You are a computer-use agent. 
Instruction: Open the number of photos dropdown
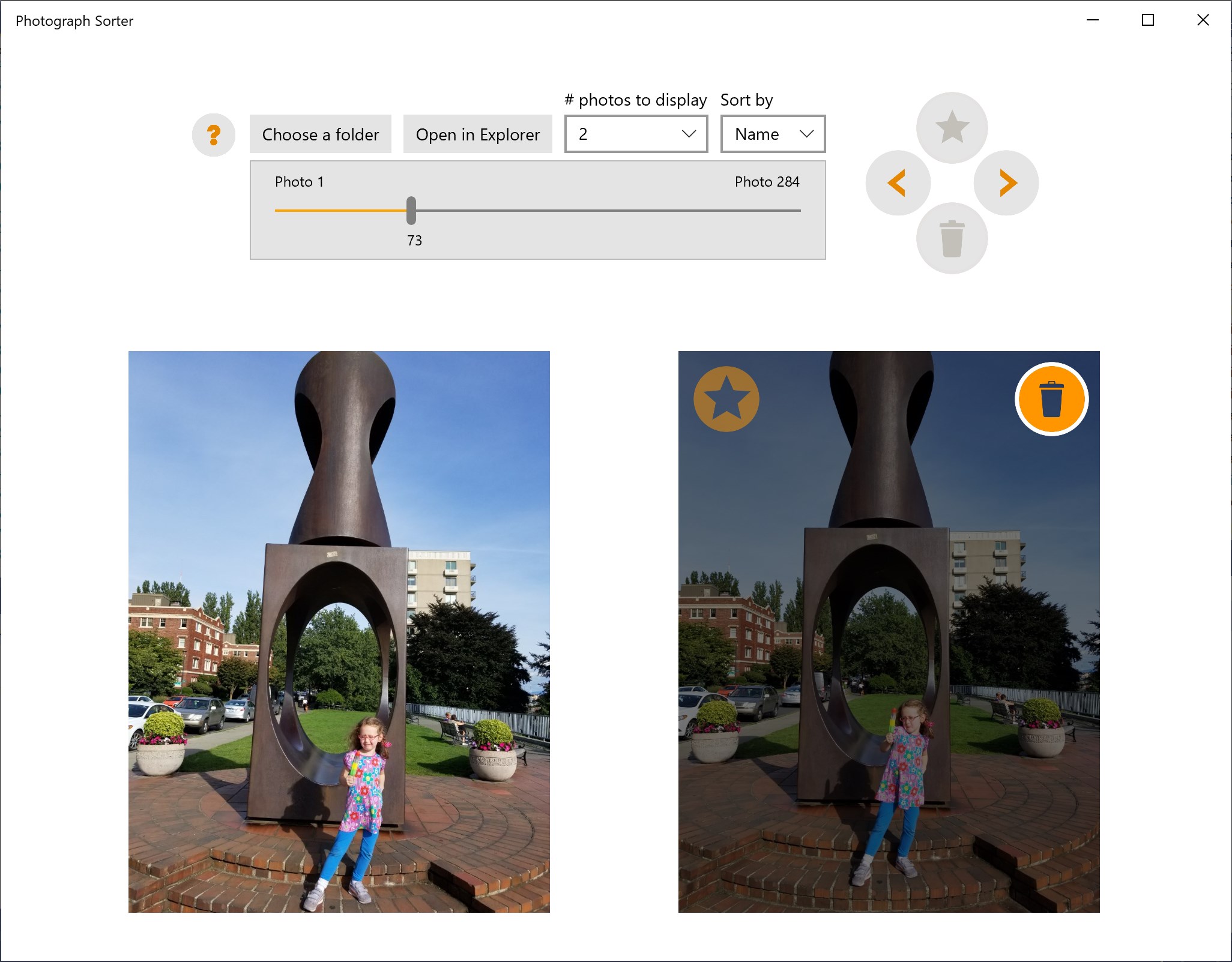pyautogui.click(x=636, y=134)
